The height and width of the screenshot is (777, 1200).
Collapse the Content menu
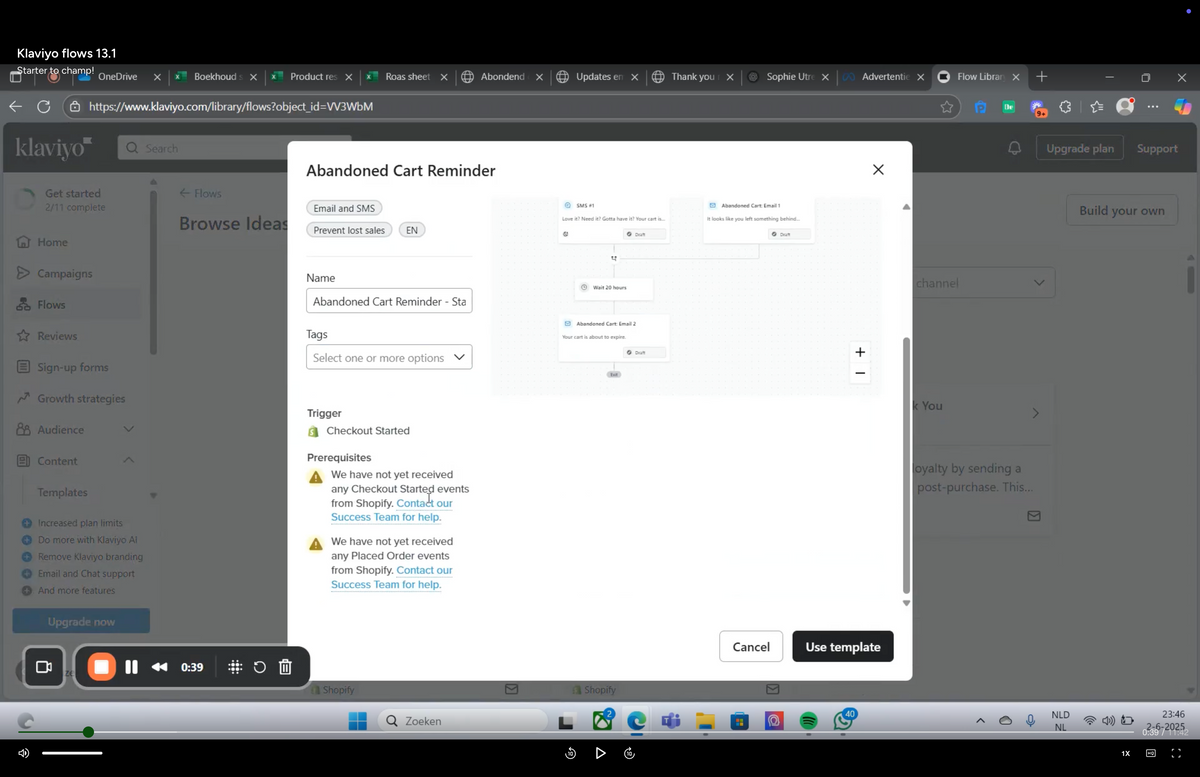128,460
